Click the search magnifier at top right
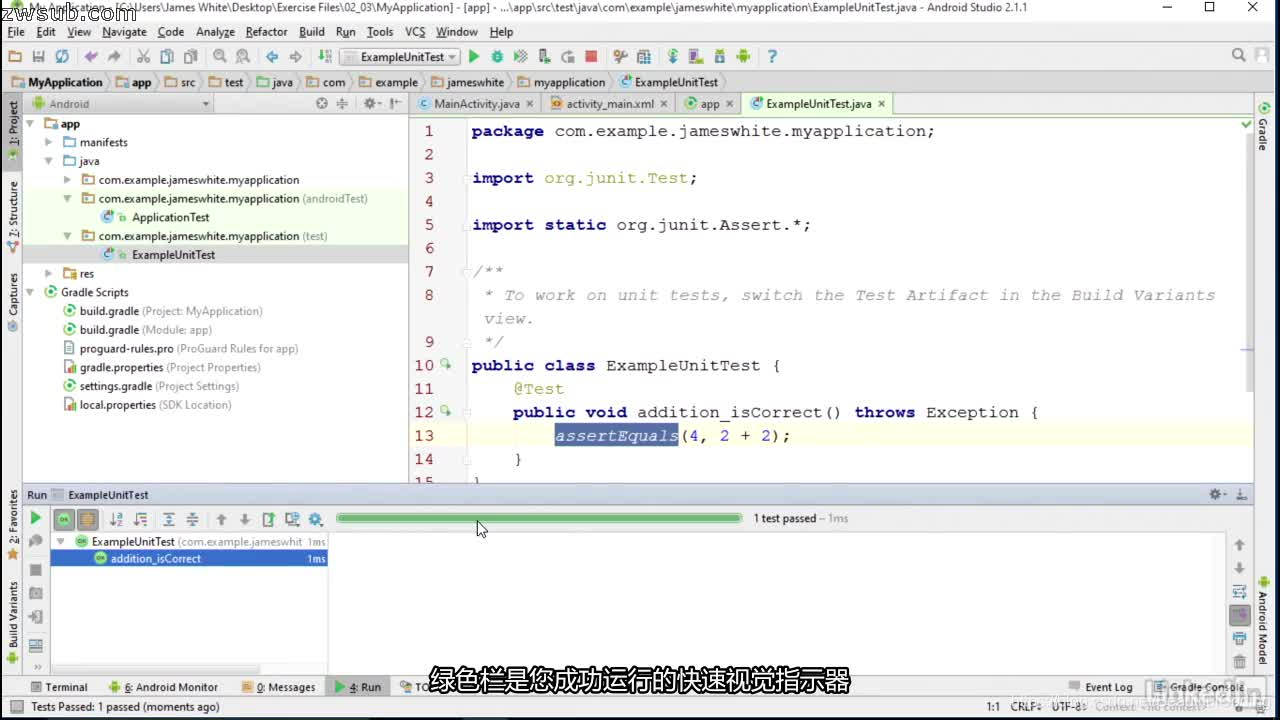 tap(1239, 56)
